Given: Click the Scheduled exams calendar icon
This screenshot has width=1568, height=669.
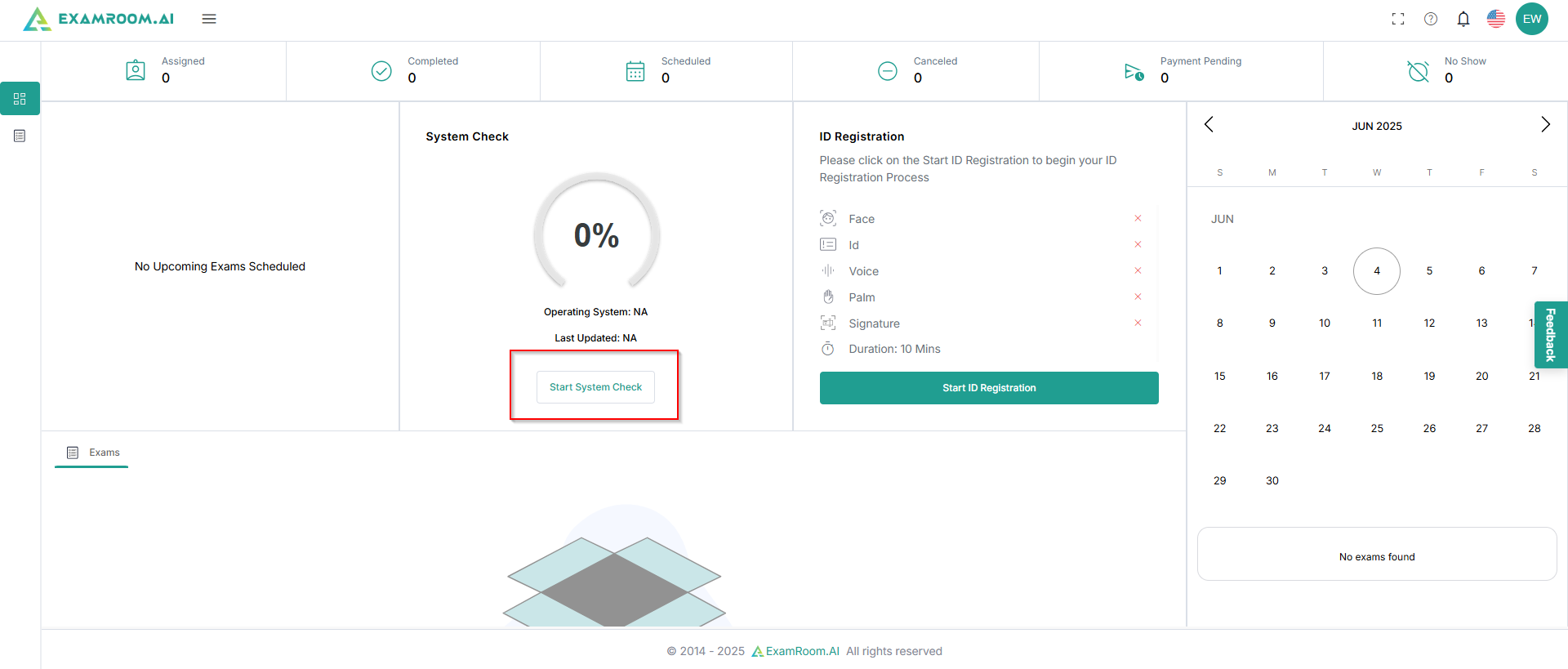Looking at the screenshot, I should 635,71.
